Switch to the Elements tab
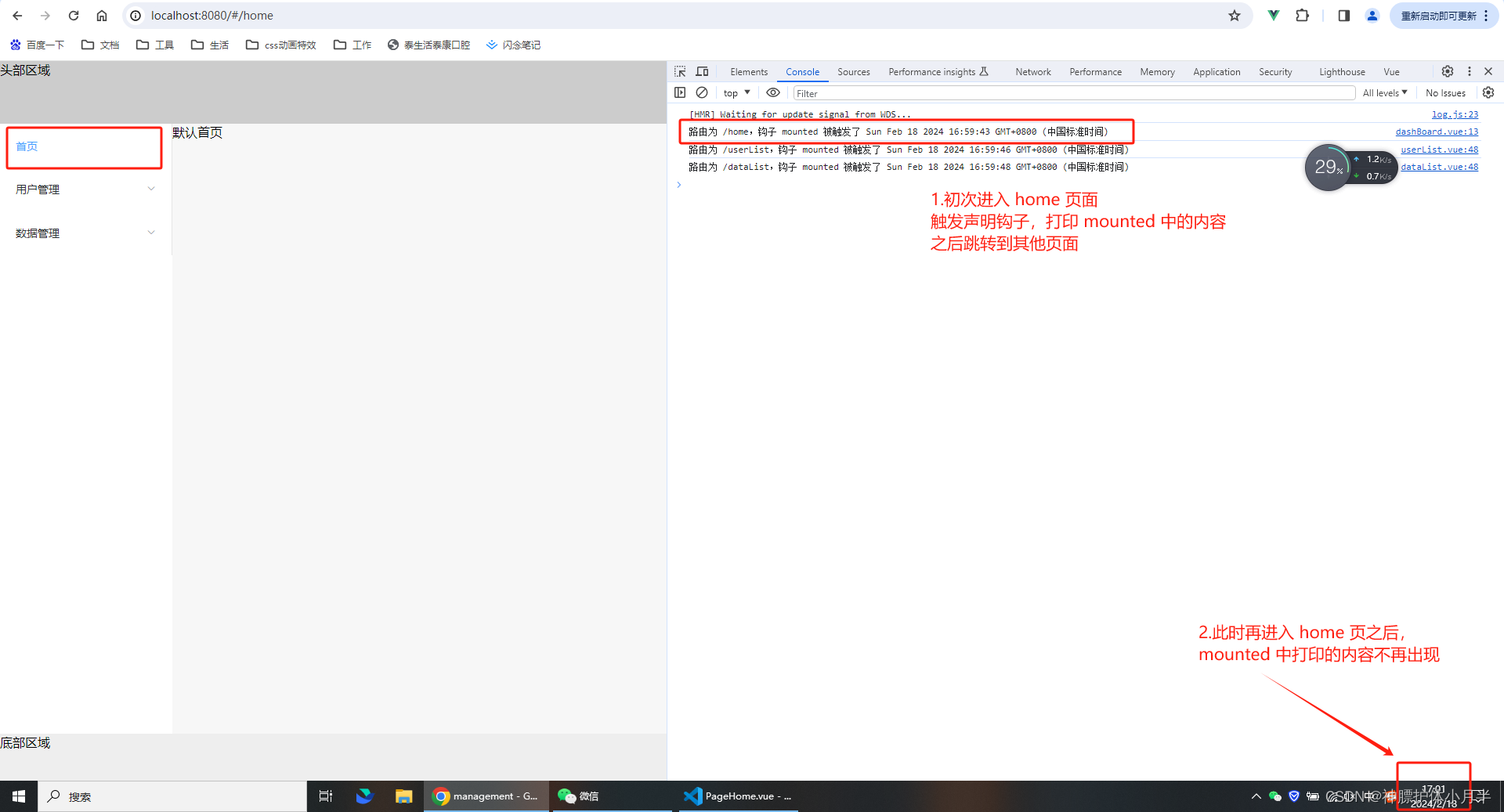Screen dimensions: 1504x812 point(749,72)
